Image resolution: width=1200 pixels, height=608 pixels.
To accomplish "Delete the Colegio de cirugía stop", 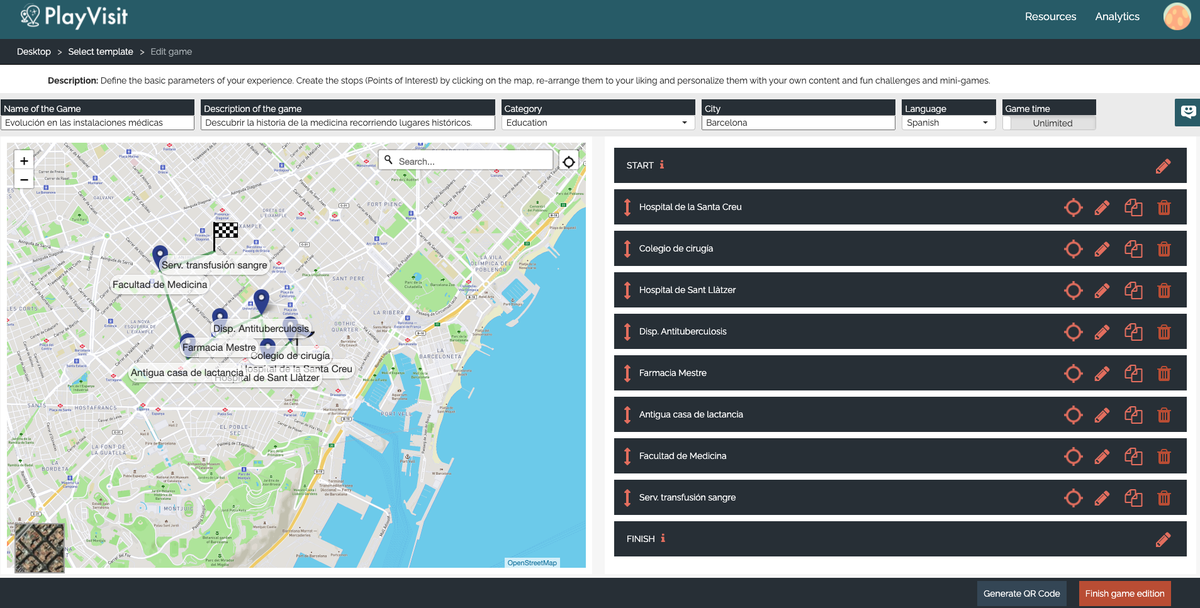I will [x=1164, y=249].
